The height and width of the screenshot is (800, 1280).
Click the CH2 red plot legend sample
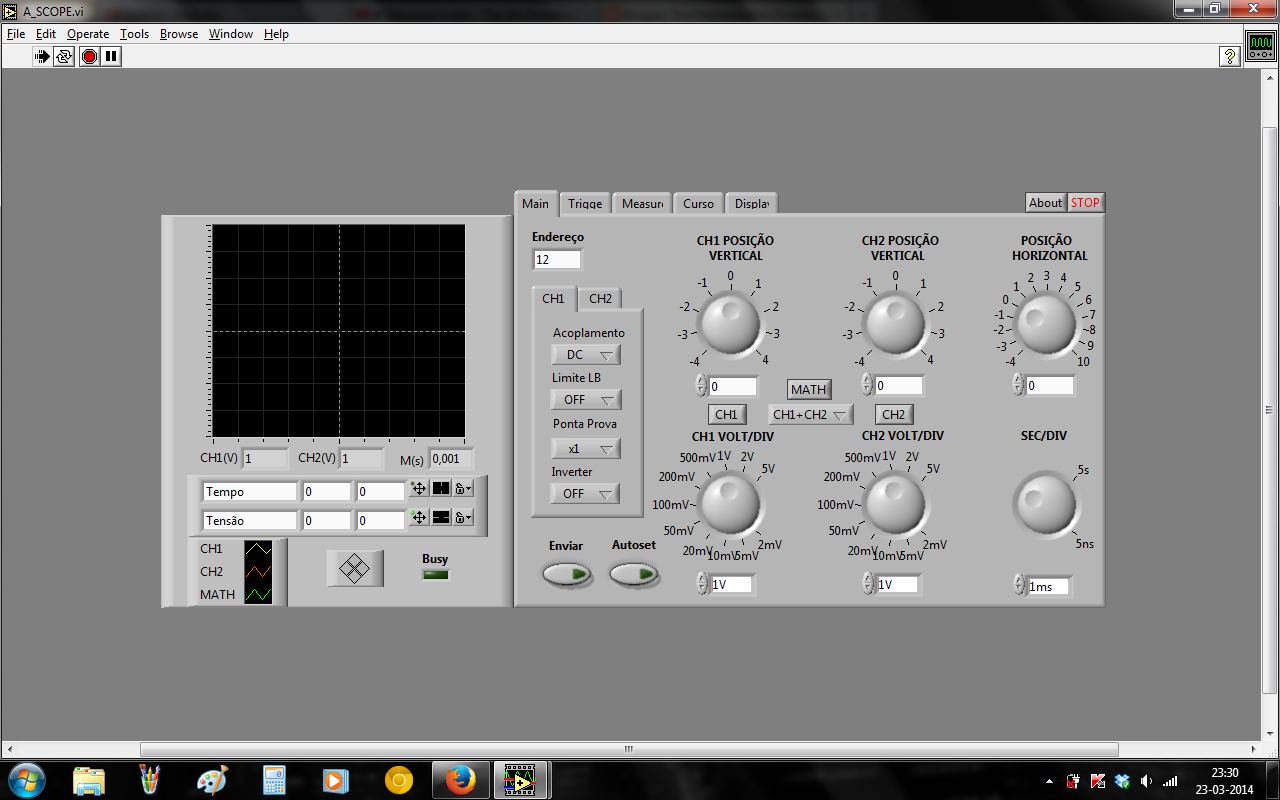[x=258, y=572]
